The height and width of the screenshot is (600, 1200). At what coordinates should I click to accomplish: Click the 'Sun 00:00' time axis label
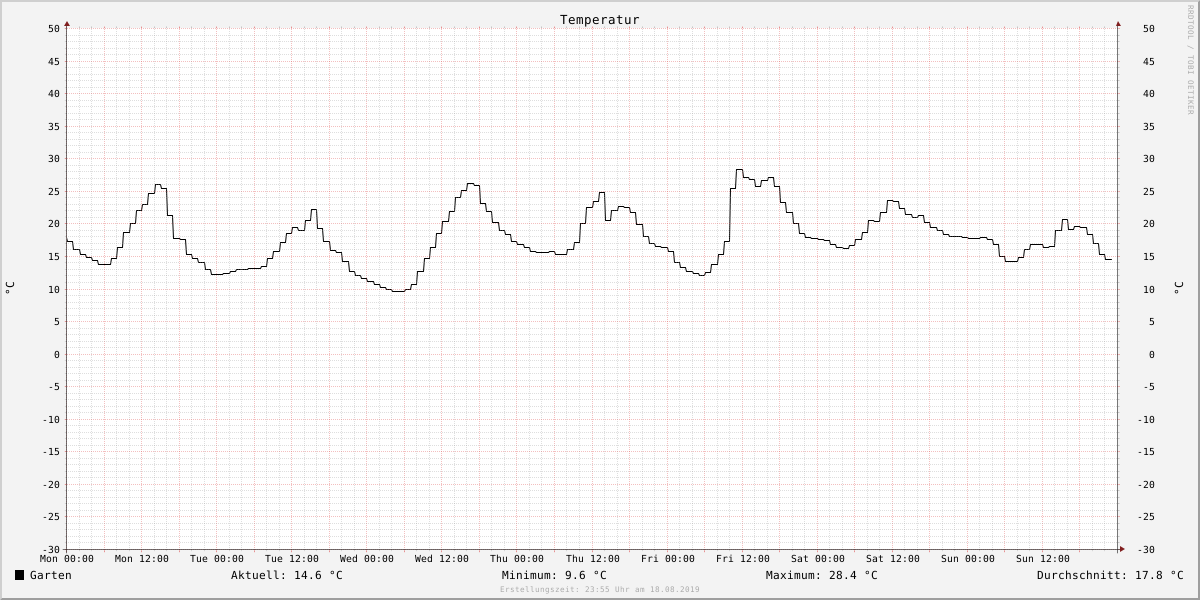click(968, 559)
